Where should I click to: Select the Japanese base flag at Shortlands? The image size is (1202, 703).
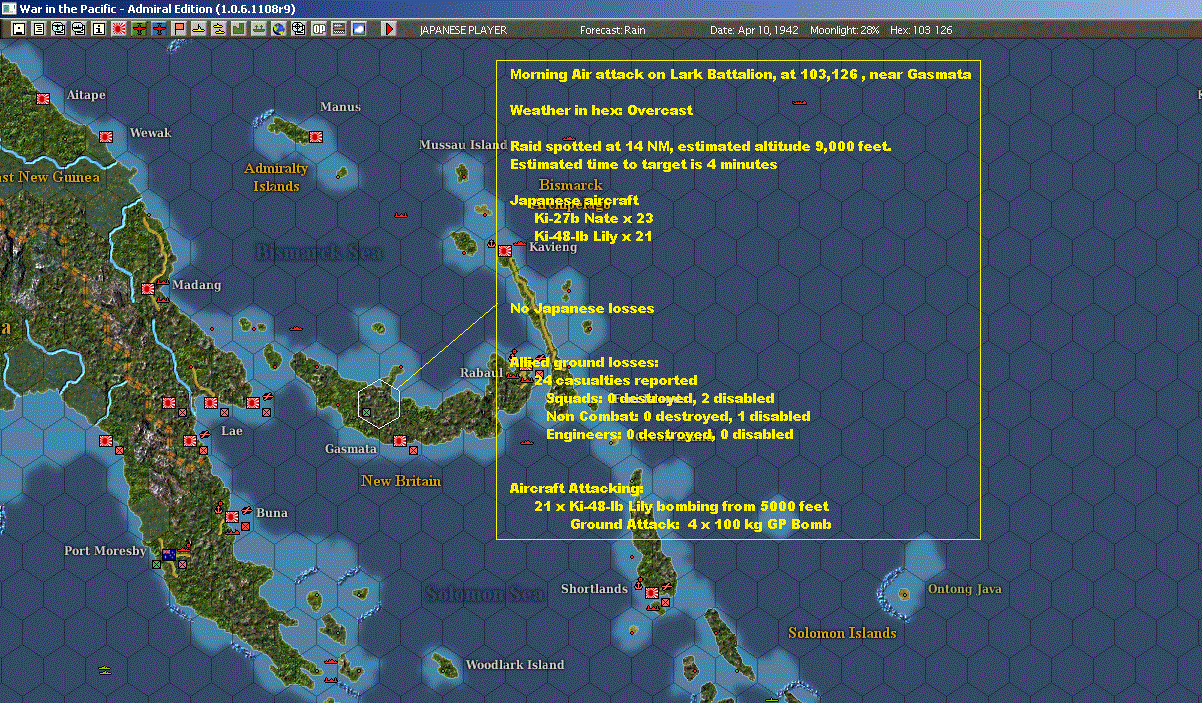[x=652, y=592]
